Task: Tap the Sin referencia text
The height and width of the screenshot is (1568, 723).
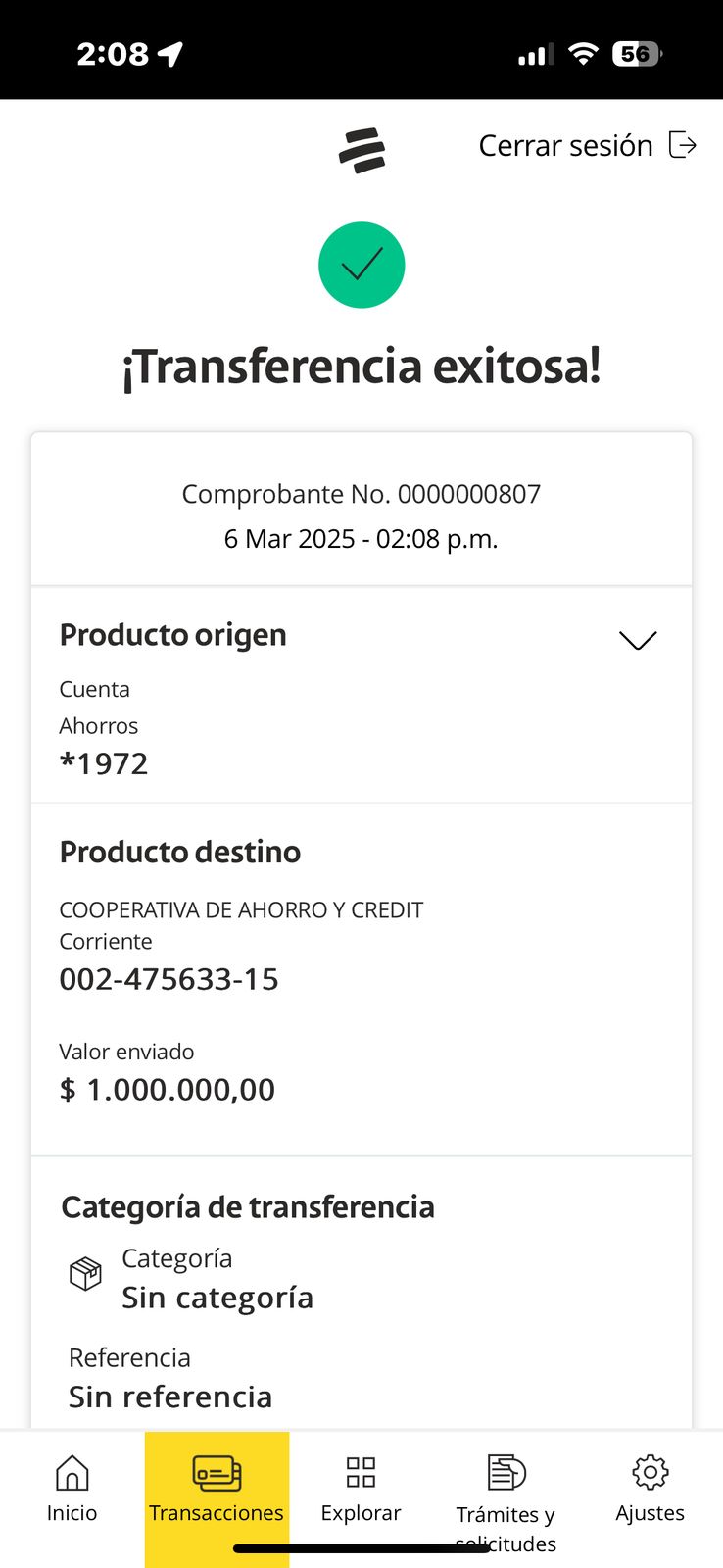Action: point(170,1396)
